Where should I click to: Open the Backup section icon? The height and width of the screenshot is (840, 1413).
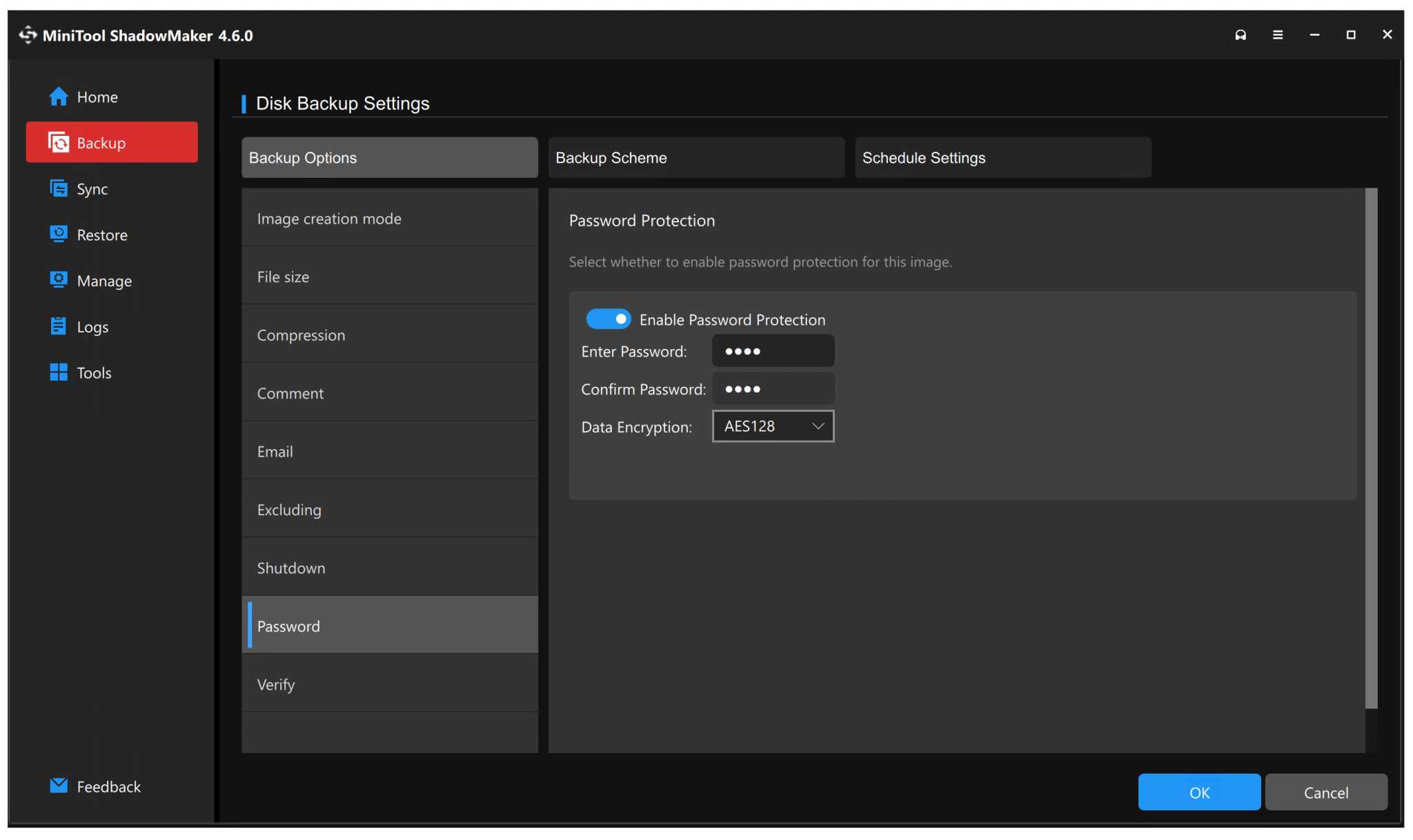click(59, 142)
